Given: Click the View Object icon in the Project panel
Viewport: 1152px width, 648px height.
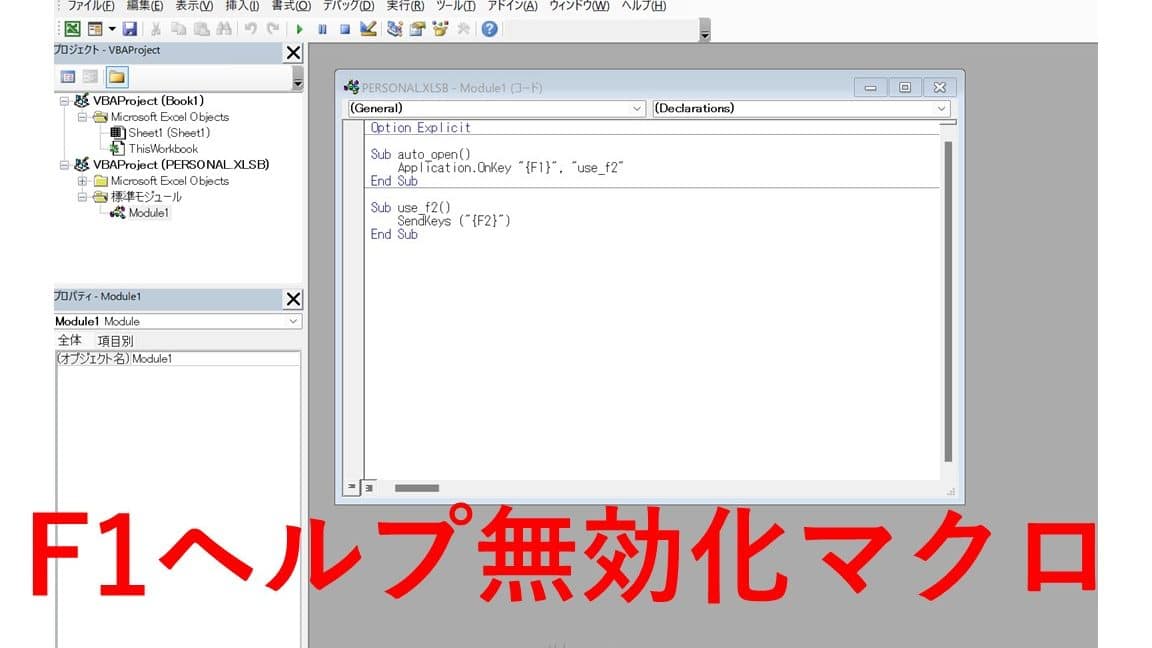Looking at the screenshot, I should point(90,76).
